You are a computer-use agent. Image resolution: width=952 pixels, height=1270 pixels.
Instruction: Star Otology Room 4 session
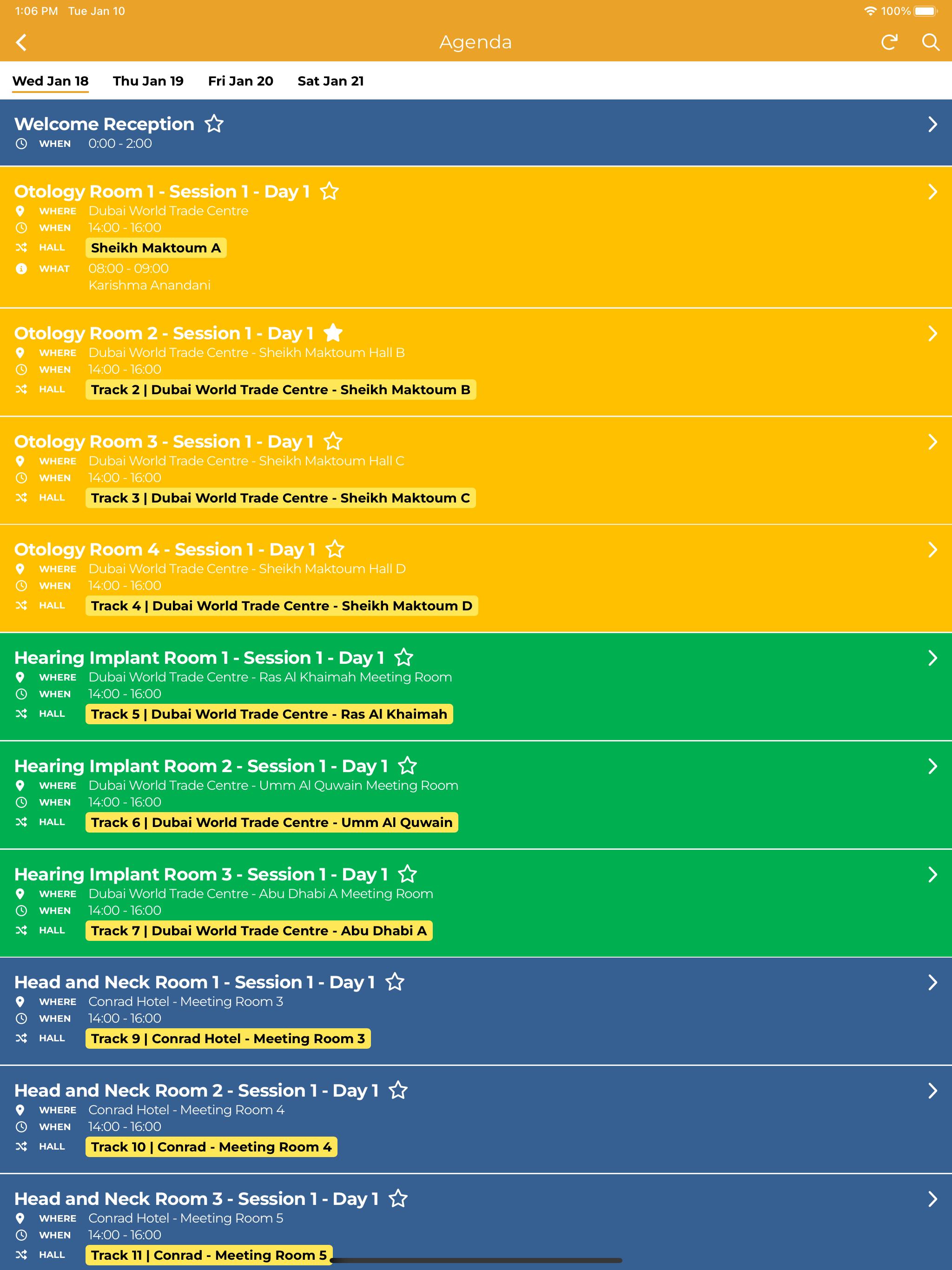(x=335, y=549)
